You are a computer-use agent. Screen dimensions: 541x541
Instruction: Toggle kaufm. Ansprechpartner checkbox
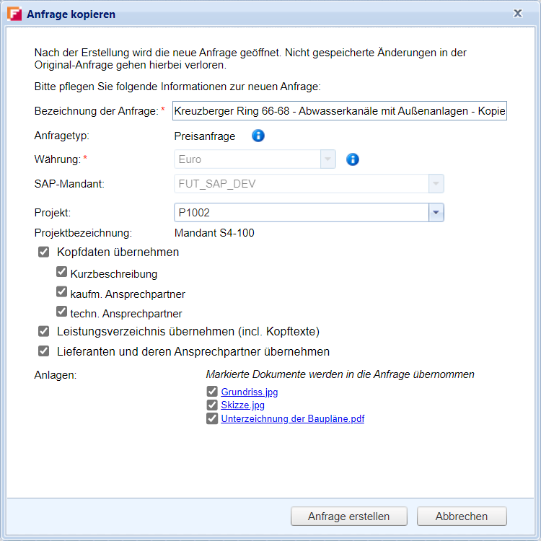61,292
